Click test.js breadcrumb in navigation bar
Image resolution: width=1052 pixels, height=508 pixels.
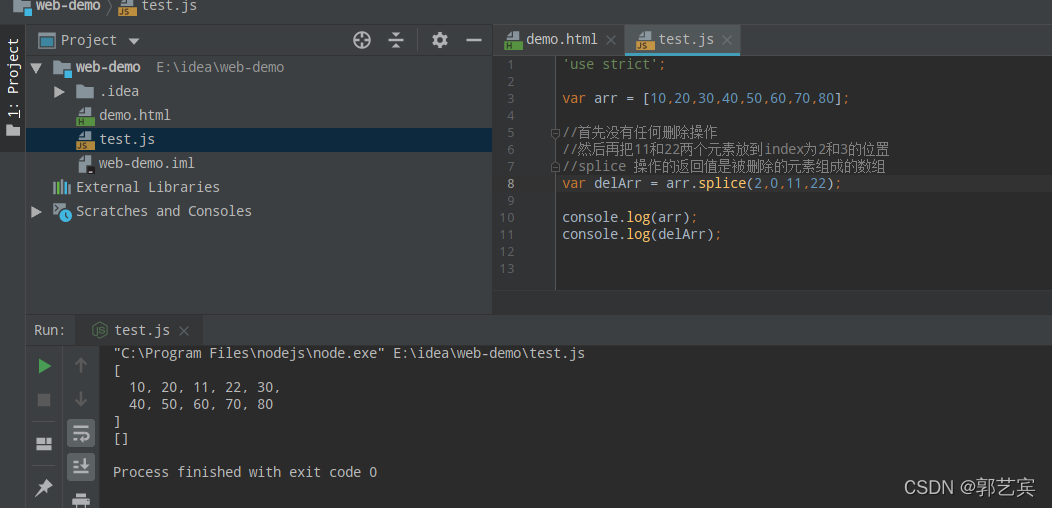coord(158,7)
